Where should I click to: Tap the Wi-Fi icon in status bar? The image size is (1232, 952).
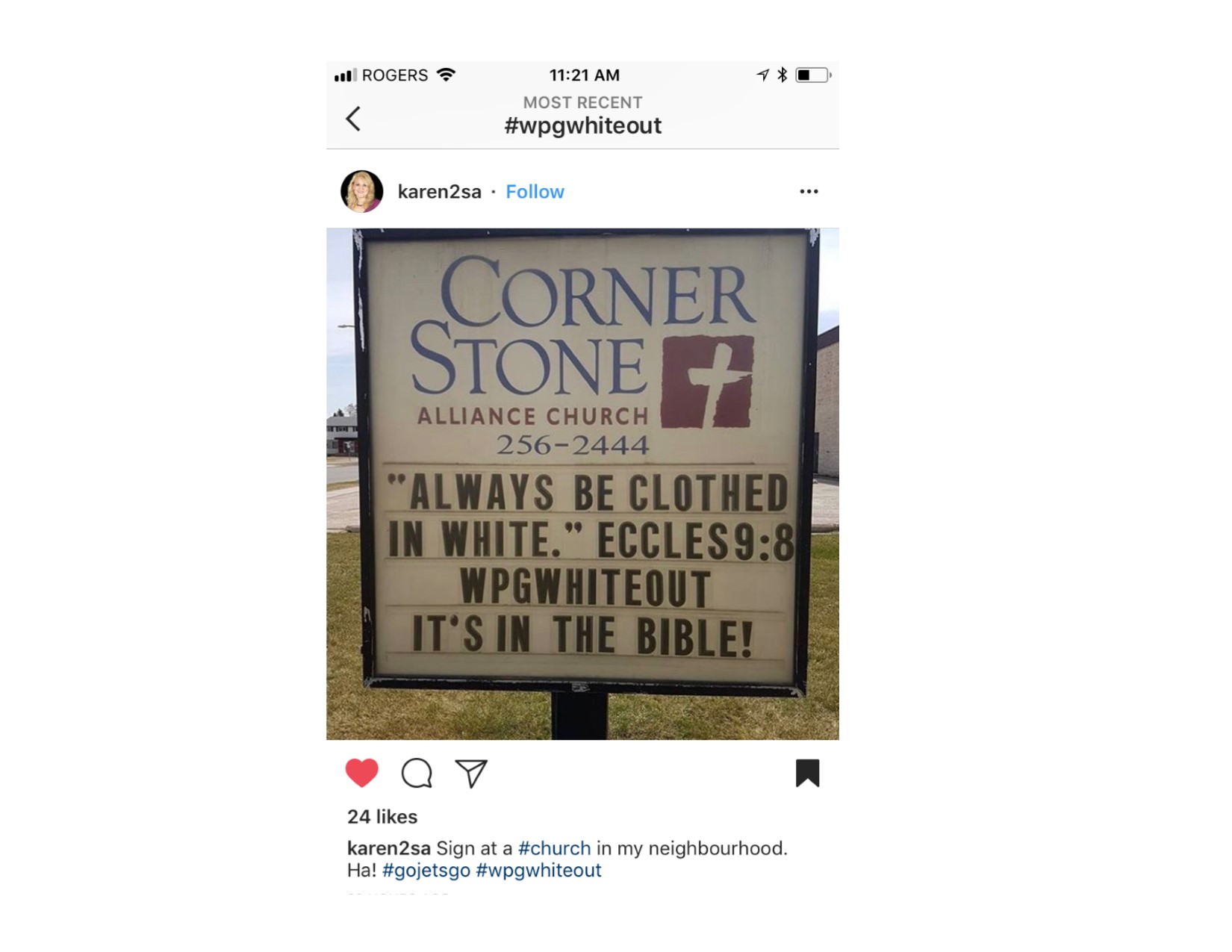coord(447,75)
